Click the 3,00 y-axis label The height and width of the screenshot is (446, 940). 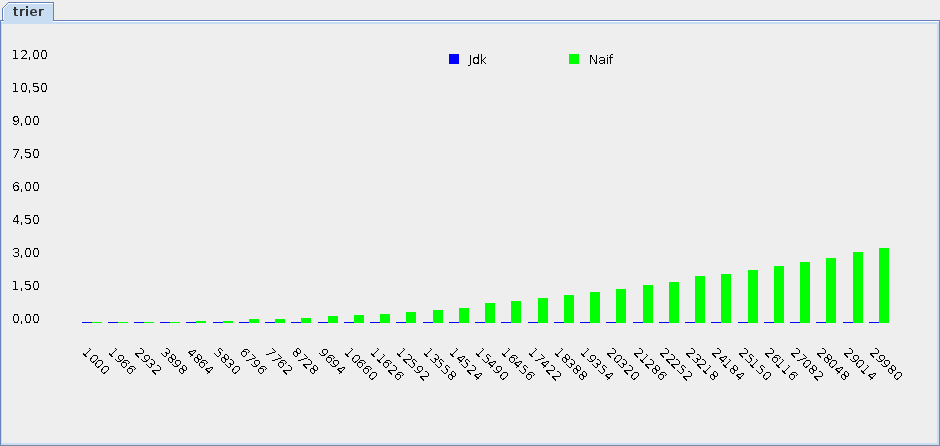pyautogui.click(x=26, y=252)
